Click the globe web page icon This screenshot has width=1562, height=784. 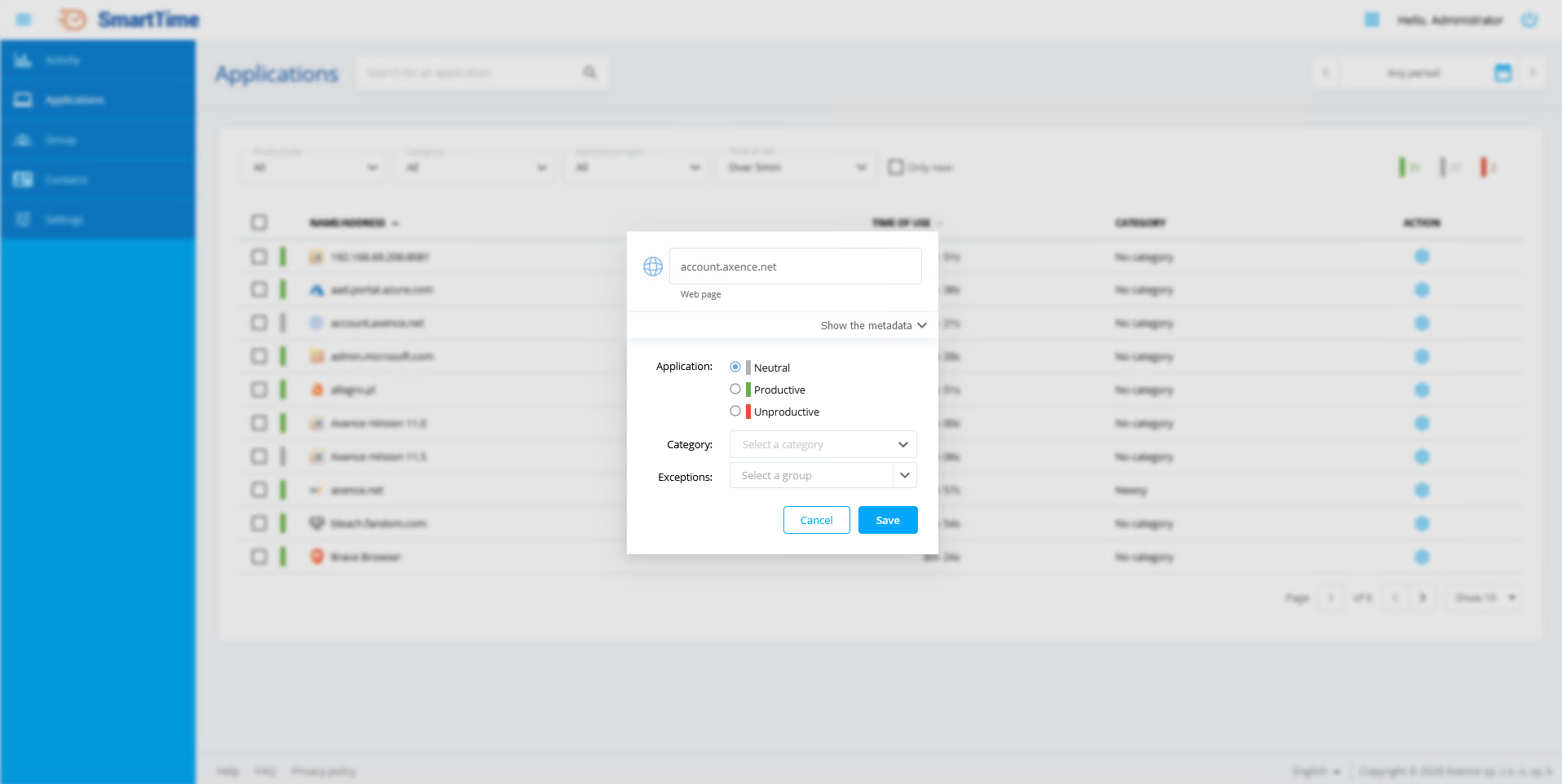click(x=652, y=266)
